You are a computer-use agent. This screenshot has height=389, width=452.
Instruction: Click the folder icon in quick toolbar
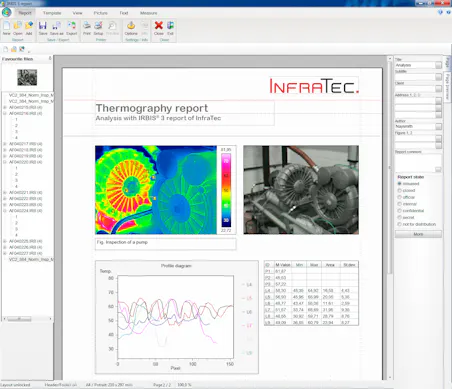pyautogui.click(x=14, y=49)
